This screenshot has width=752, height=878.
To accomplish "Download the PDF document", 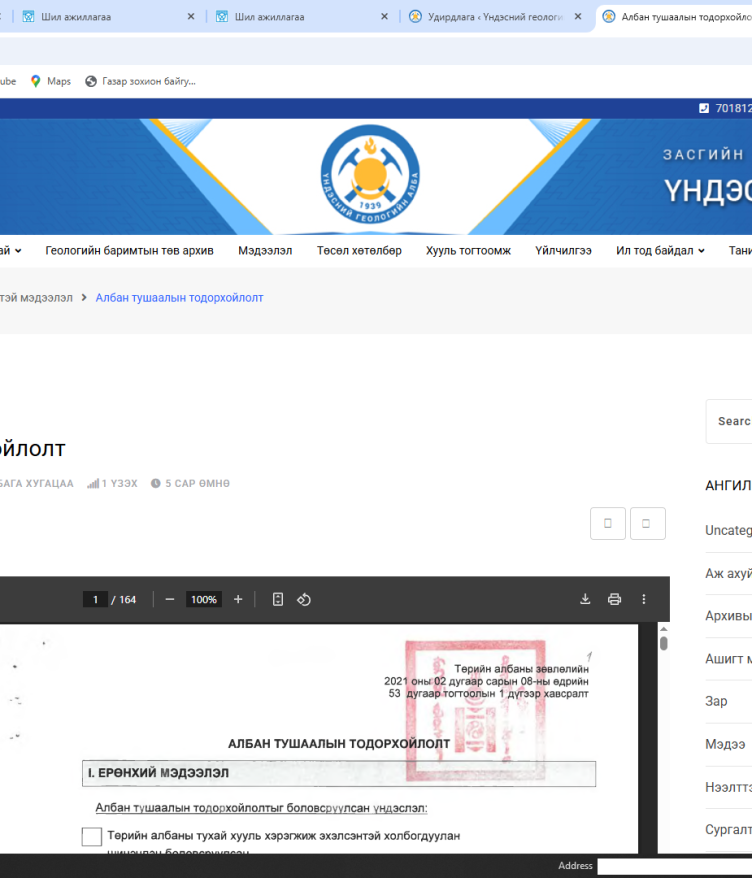I will [x=585, y=599].
